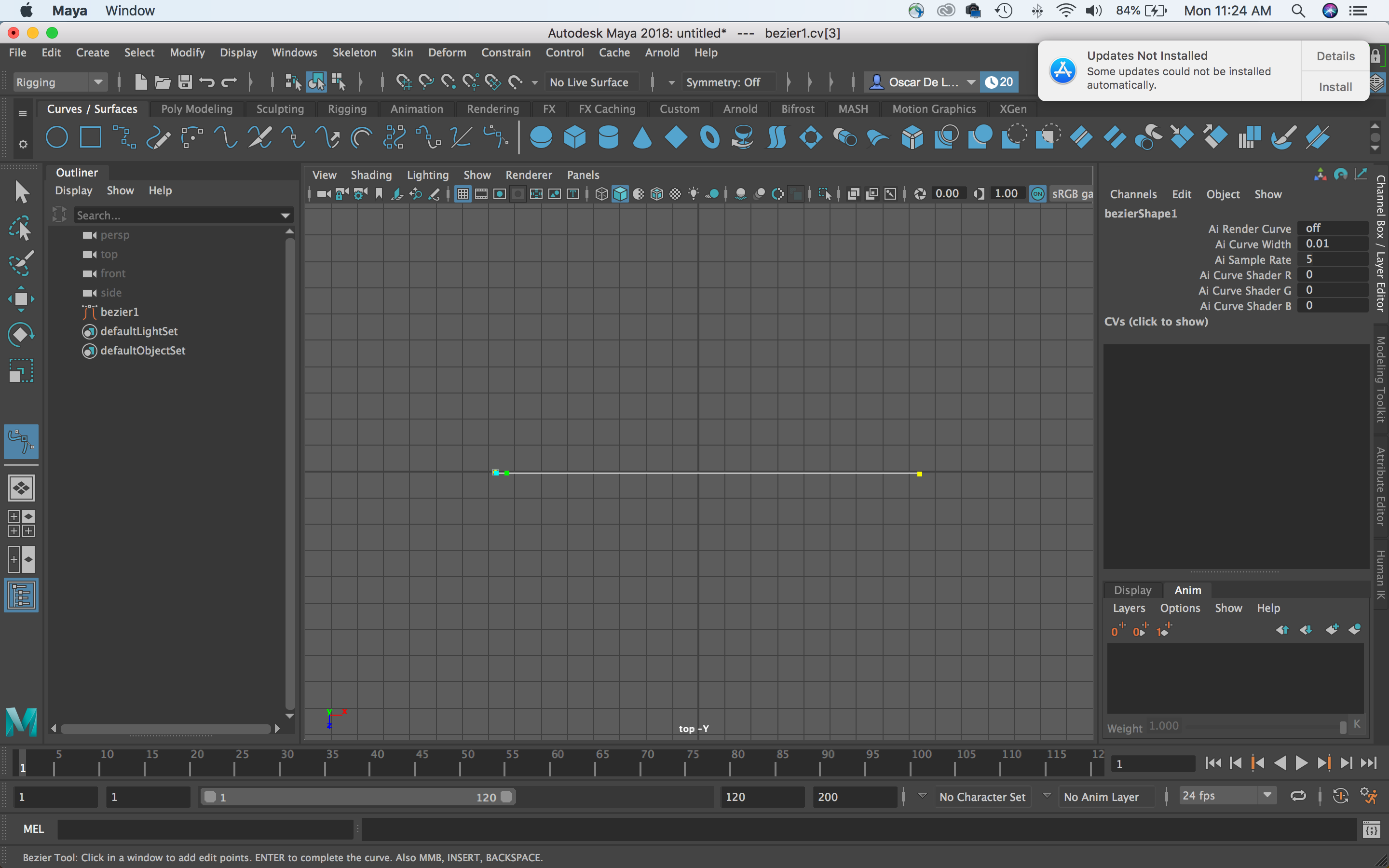
Task: Toggle viewport grid display
Action: [x=463, y=194]
